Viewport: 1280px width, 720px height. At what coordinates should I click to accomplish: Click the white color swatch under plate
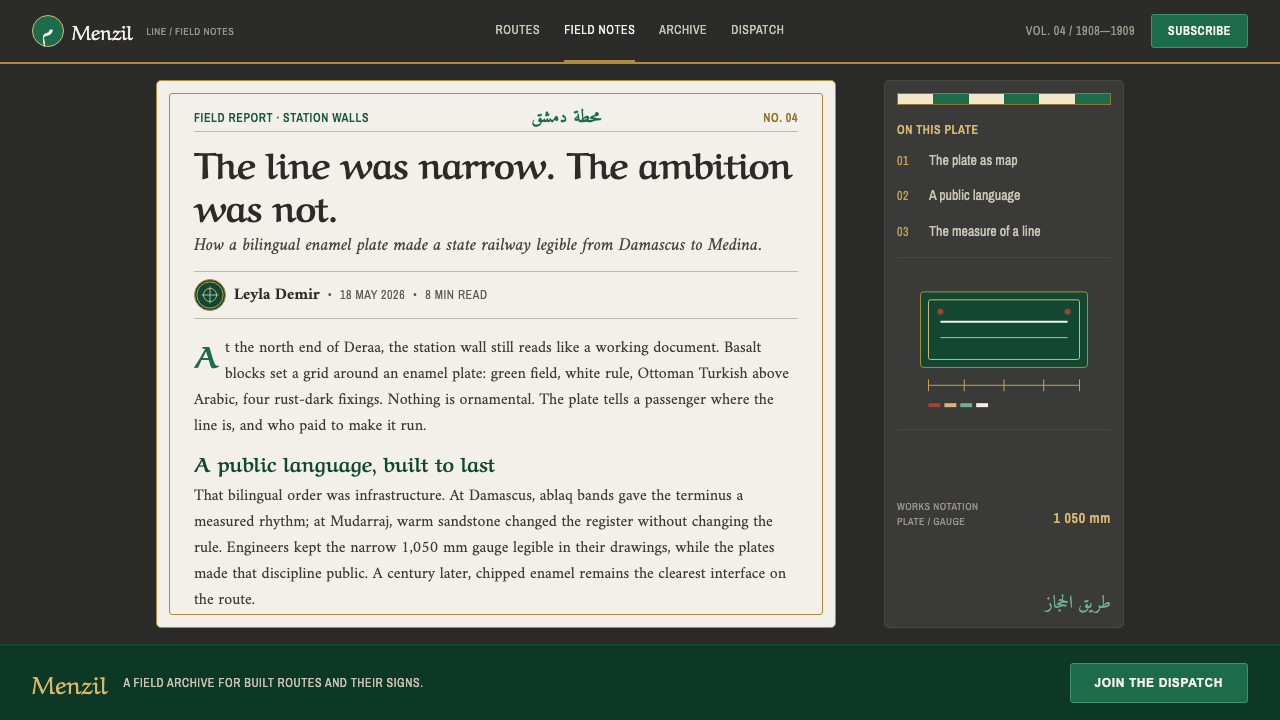coord(982,405)
